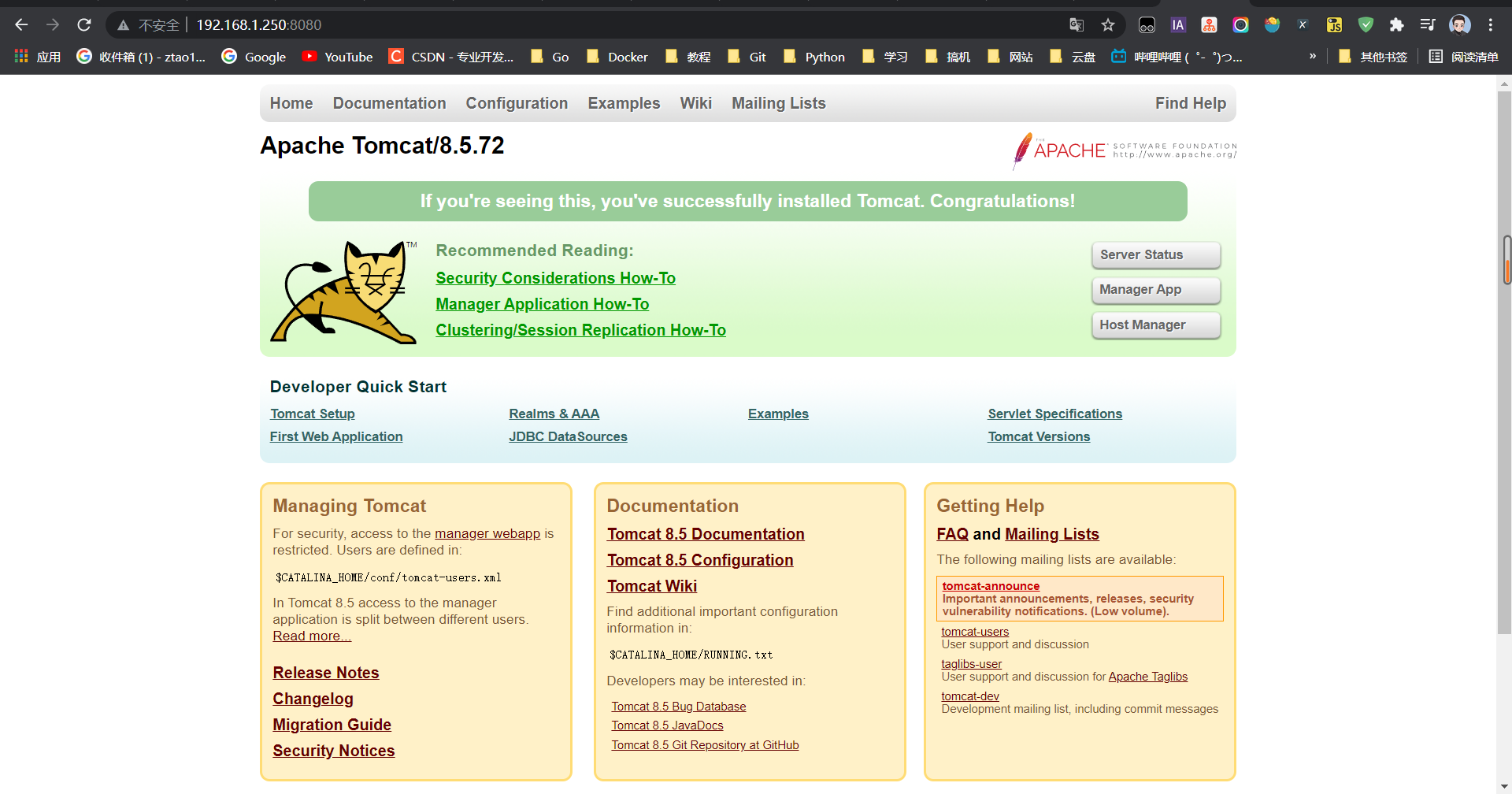This screenshot has height=794, width=1512.
Task: Open the rainbow camera-lens extension
Action: pos(1240,25)
